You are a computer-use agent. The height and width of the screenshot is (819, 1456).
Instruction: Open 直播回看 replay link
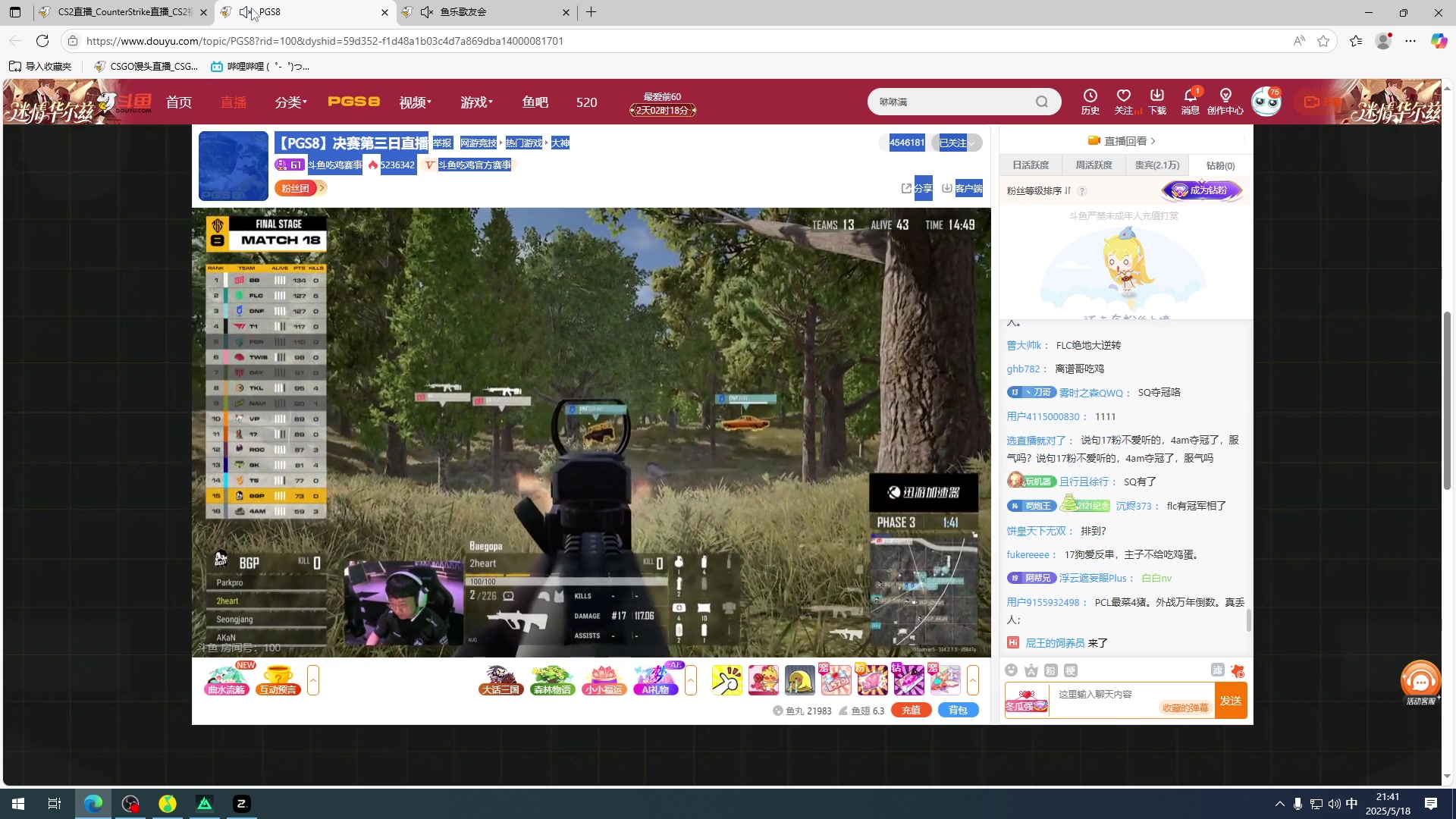(1122, 141)
